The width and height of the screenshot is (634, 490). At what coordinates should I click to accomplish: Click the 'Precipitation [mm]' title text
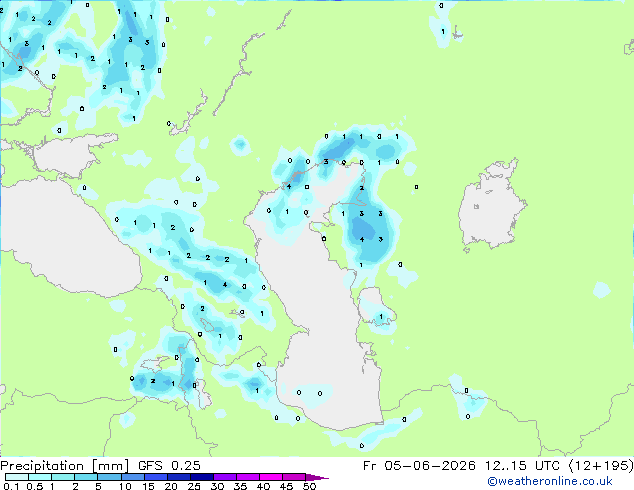point(64,466)
